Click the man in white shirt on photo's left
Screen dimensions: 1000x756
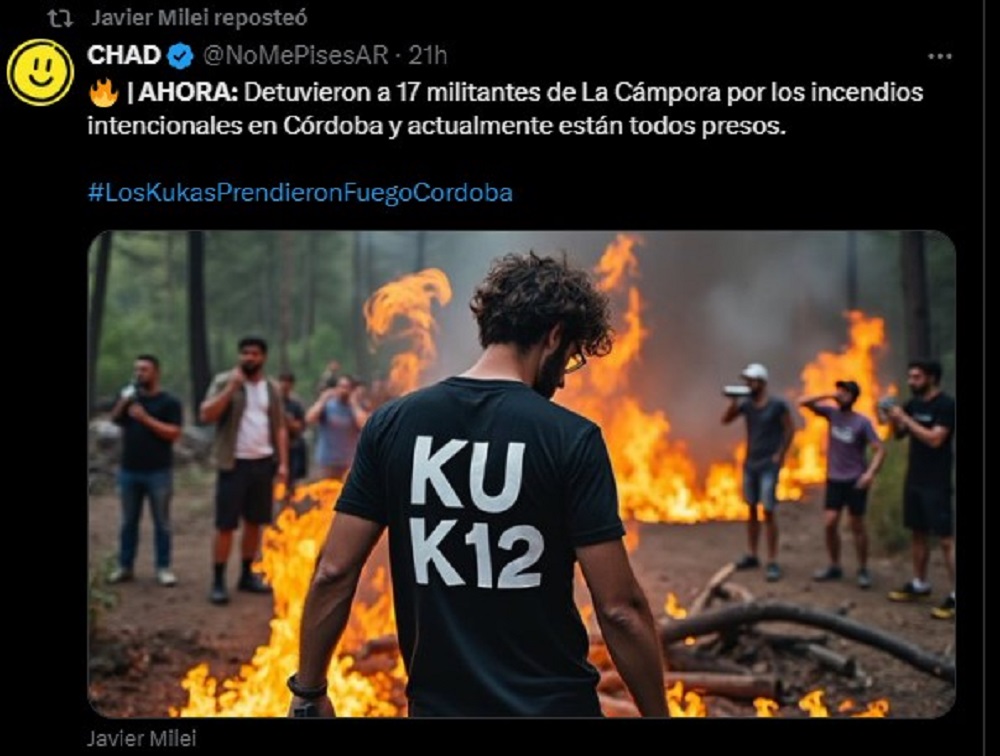(x=243, y=470)
